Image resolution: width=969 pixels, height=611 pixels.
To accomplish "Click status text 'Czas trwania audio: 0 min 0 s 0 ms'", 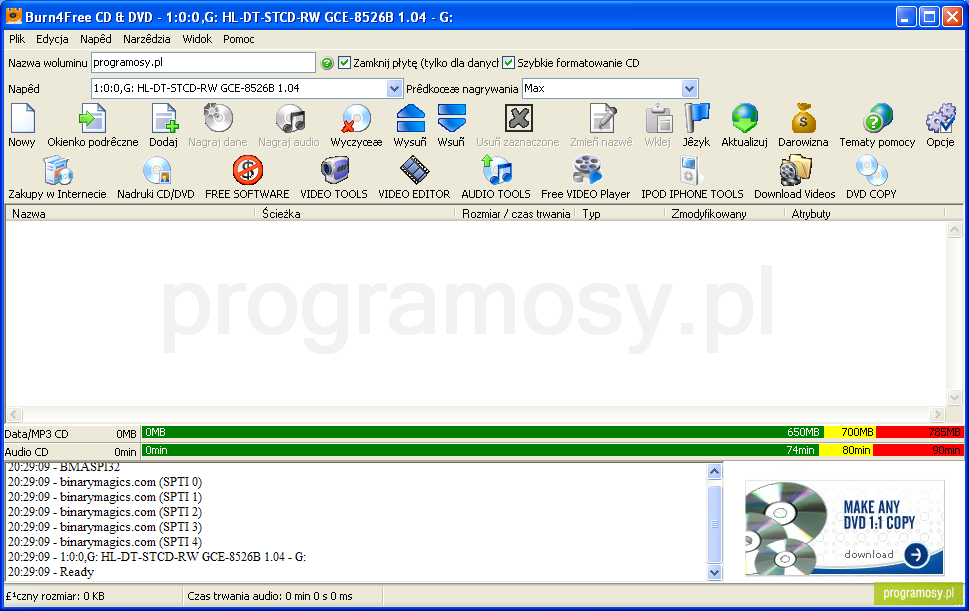I will (x=270, y=596).
